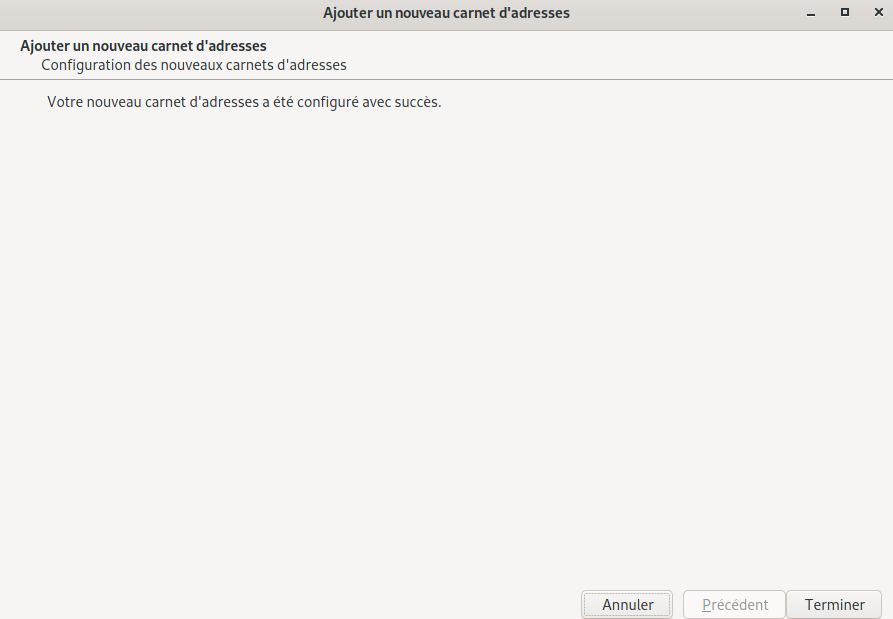The height and width of the screenshot is (619, 893).
Task: Select the subtitle about configuring address books
Action: coord(193,65)
